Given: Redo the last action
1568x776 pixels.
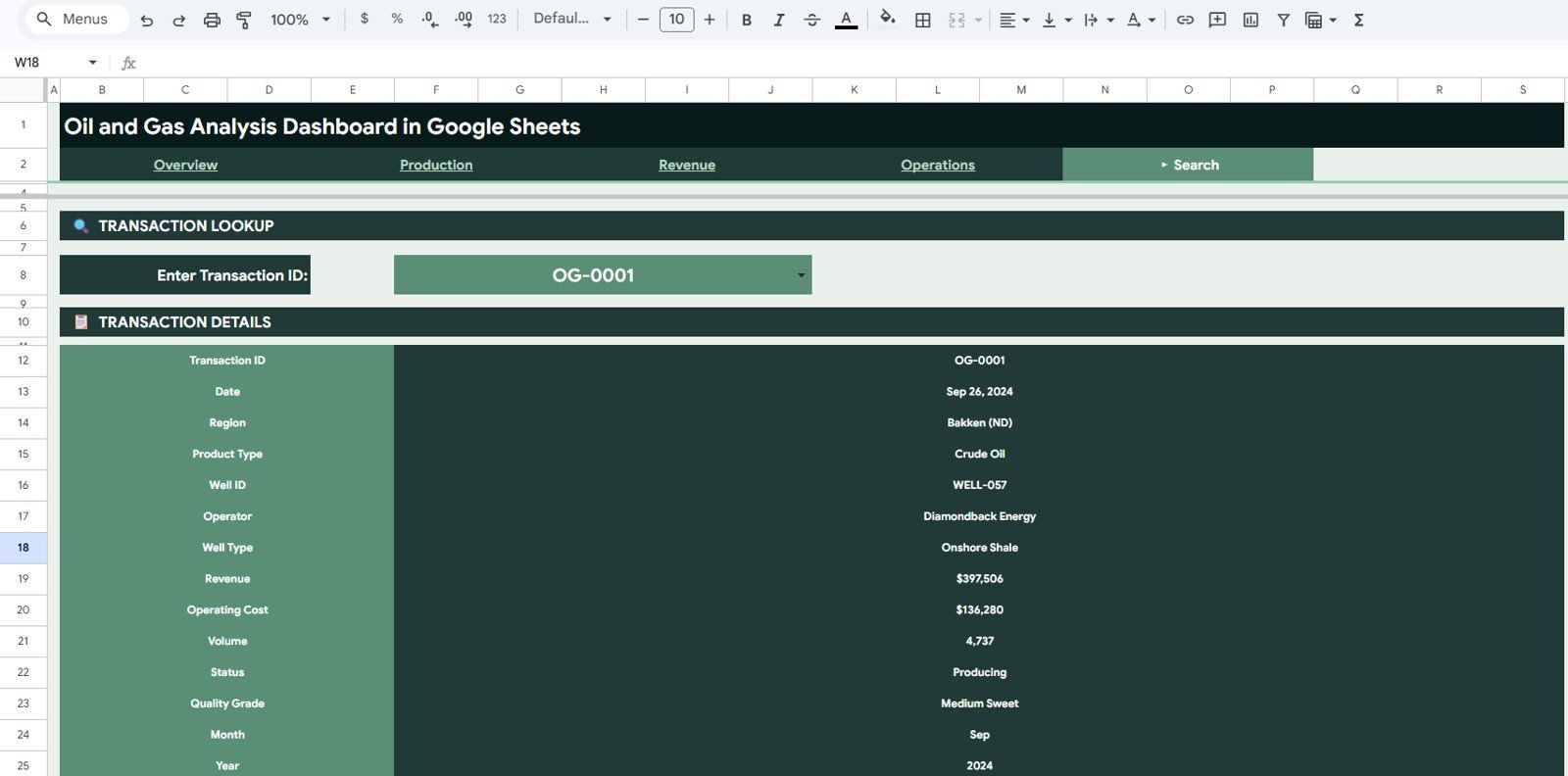Looking at the screenshot, I should pos(178,20).
